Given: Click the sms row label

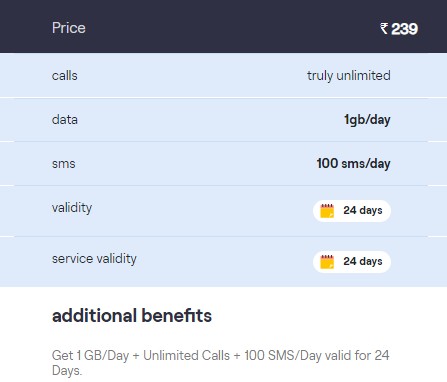Looking at the screenshot, I should point(64,164).
